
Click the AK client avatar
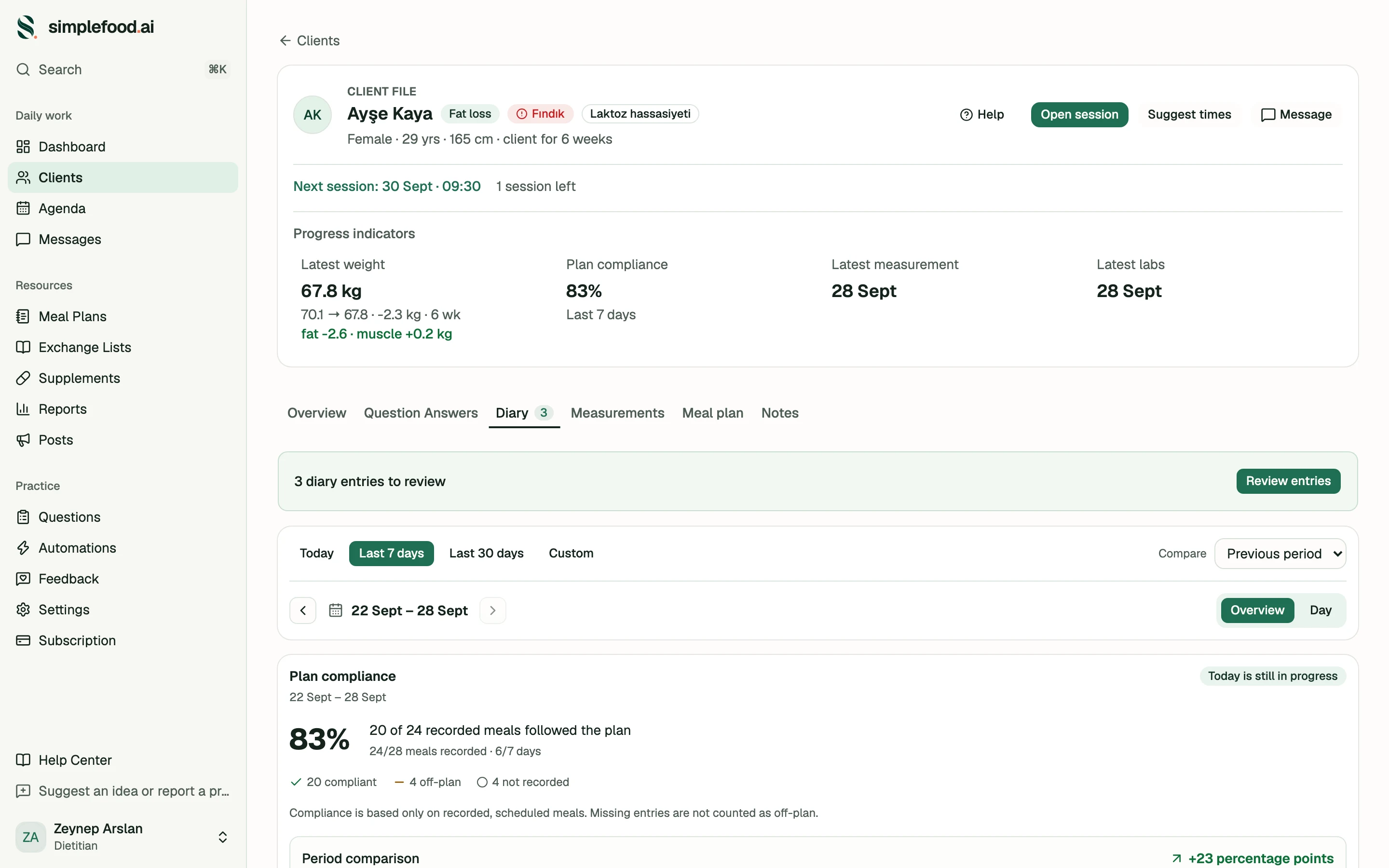click(x=312, y=115)
